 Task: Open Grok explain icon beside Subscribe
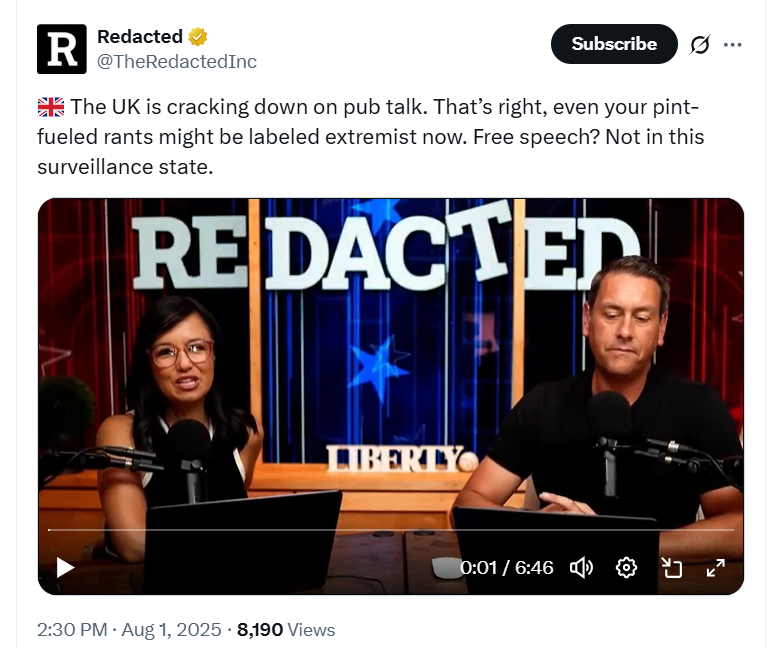700,45
